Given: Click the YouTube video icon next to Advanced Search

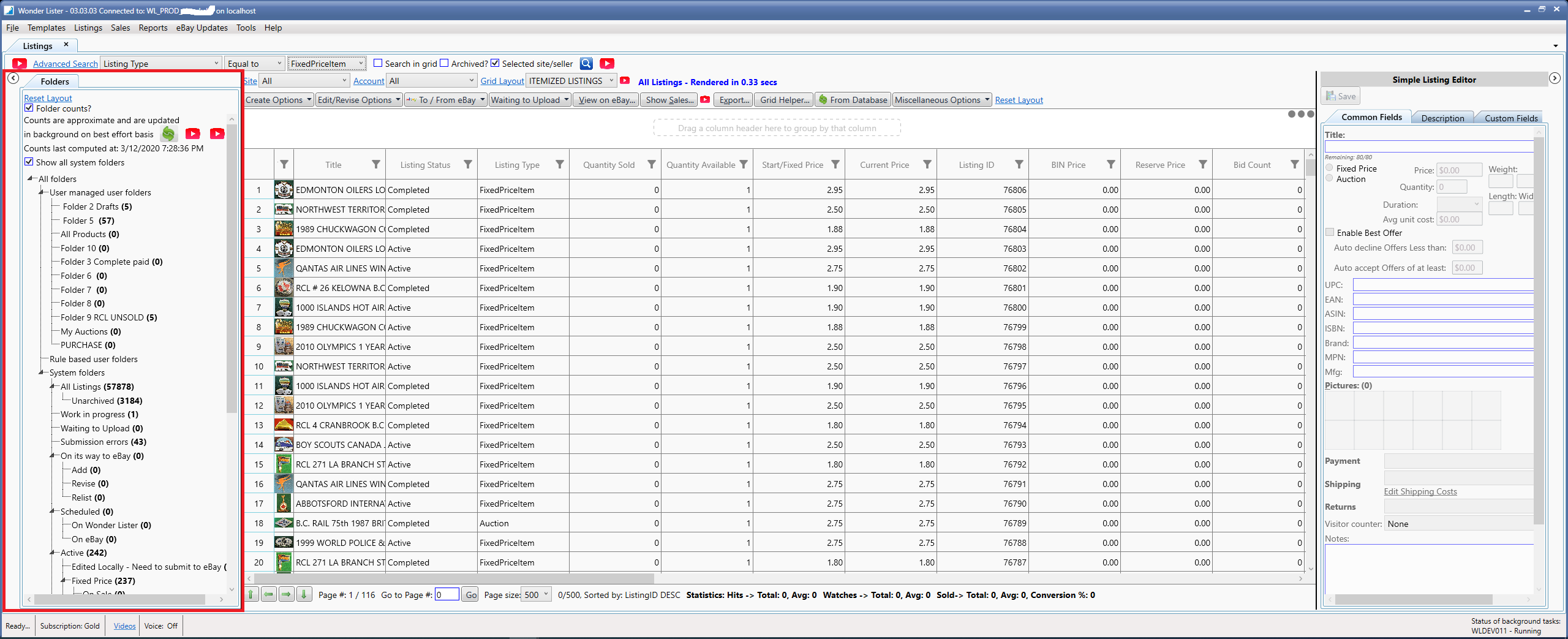Looking at the screenshot, I should point(20,64).
